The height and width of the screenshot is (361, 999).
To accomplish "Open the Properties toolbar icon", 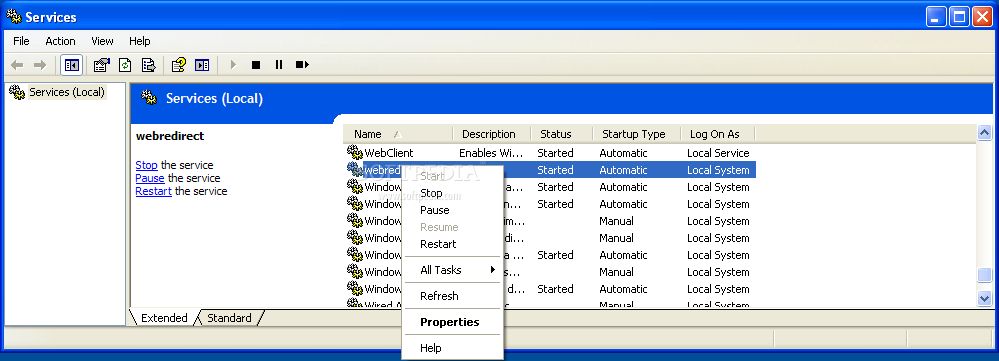I will (102, 65).
